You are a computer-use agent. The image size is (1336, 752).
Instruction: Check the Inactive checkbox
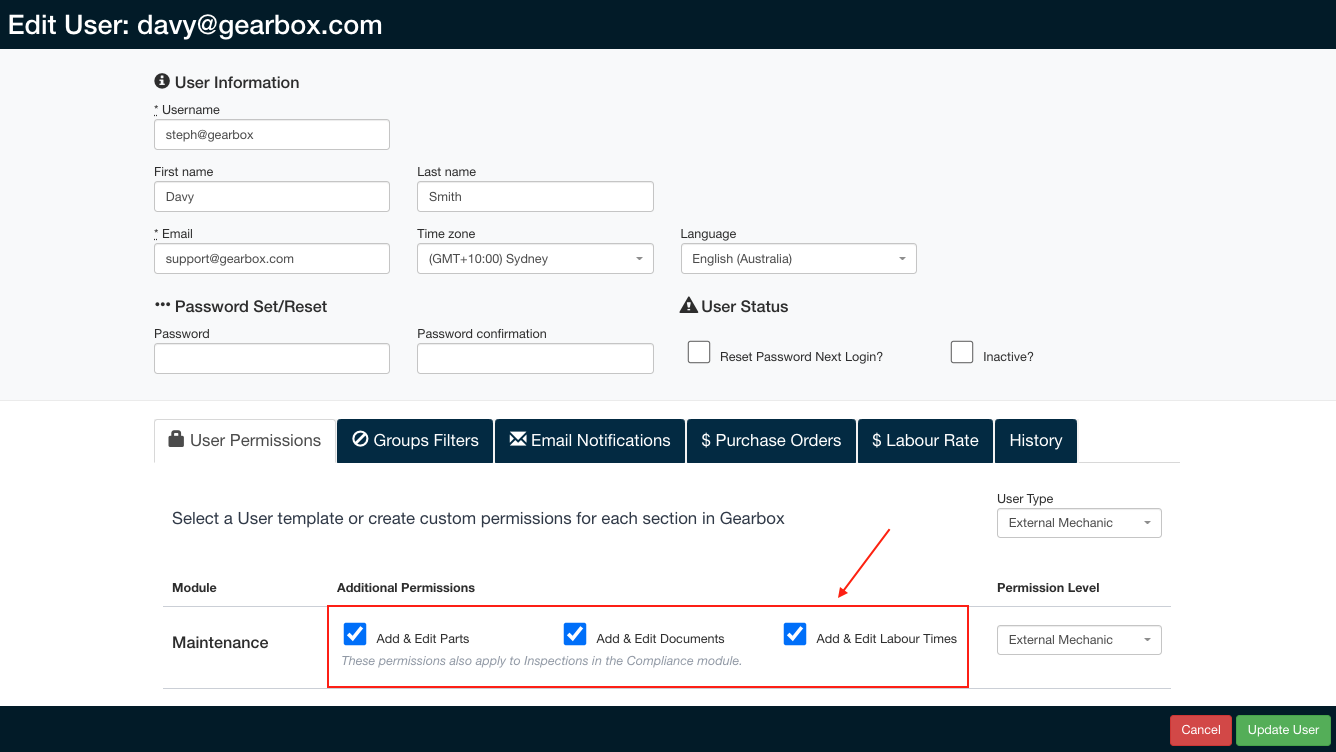pos(961,351)
